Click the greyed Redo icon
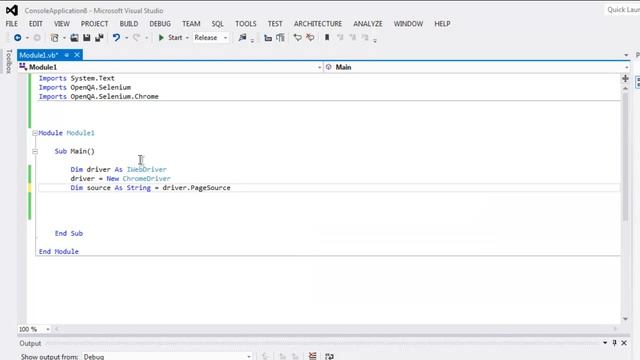640x360 pixels. [137, 38]
